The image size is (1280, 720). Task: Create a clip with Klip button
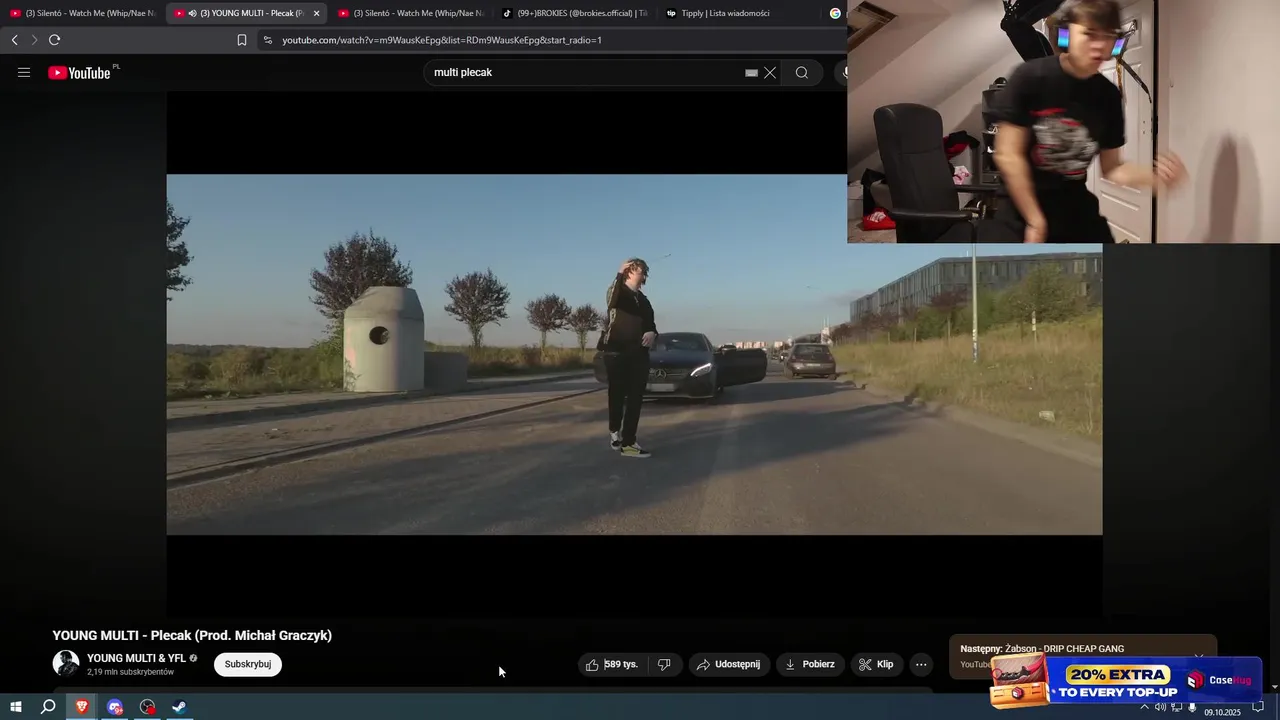point(876,664)
